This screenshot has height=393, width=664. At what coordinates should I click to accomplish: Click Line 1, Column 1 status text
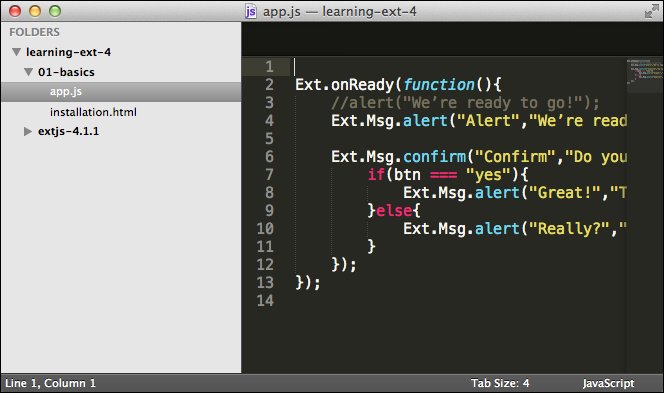[50, 383]
